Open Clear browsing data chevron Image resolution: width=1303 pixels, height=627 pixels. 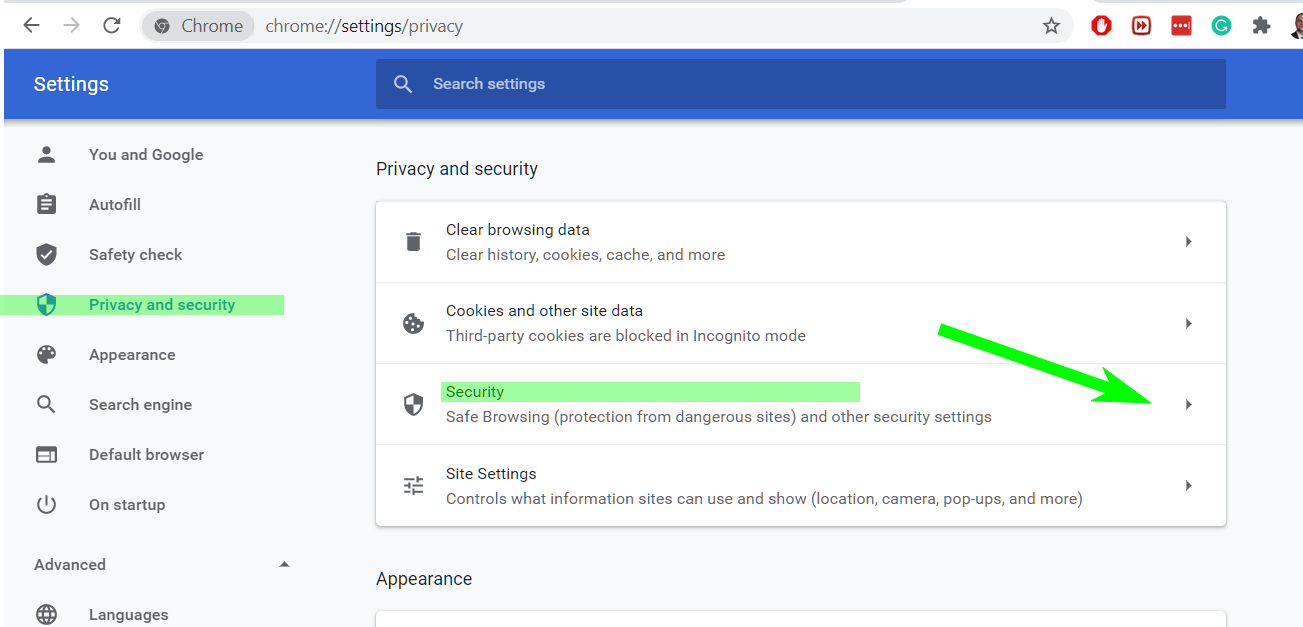click(x=1188, y=242)
